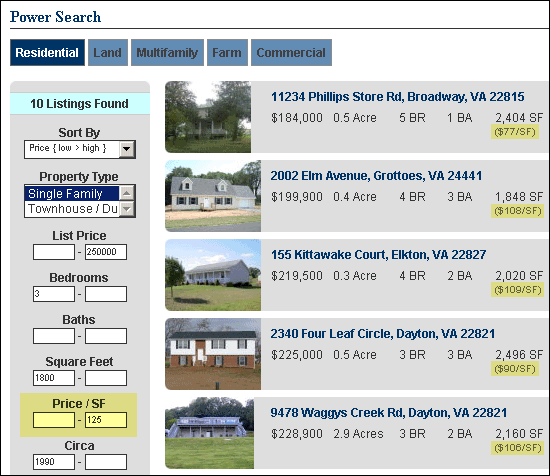
Task: Click the 5 BR value
Action: click(x=412, y=118)
